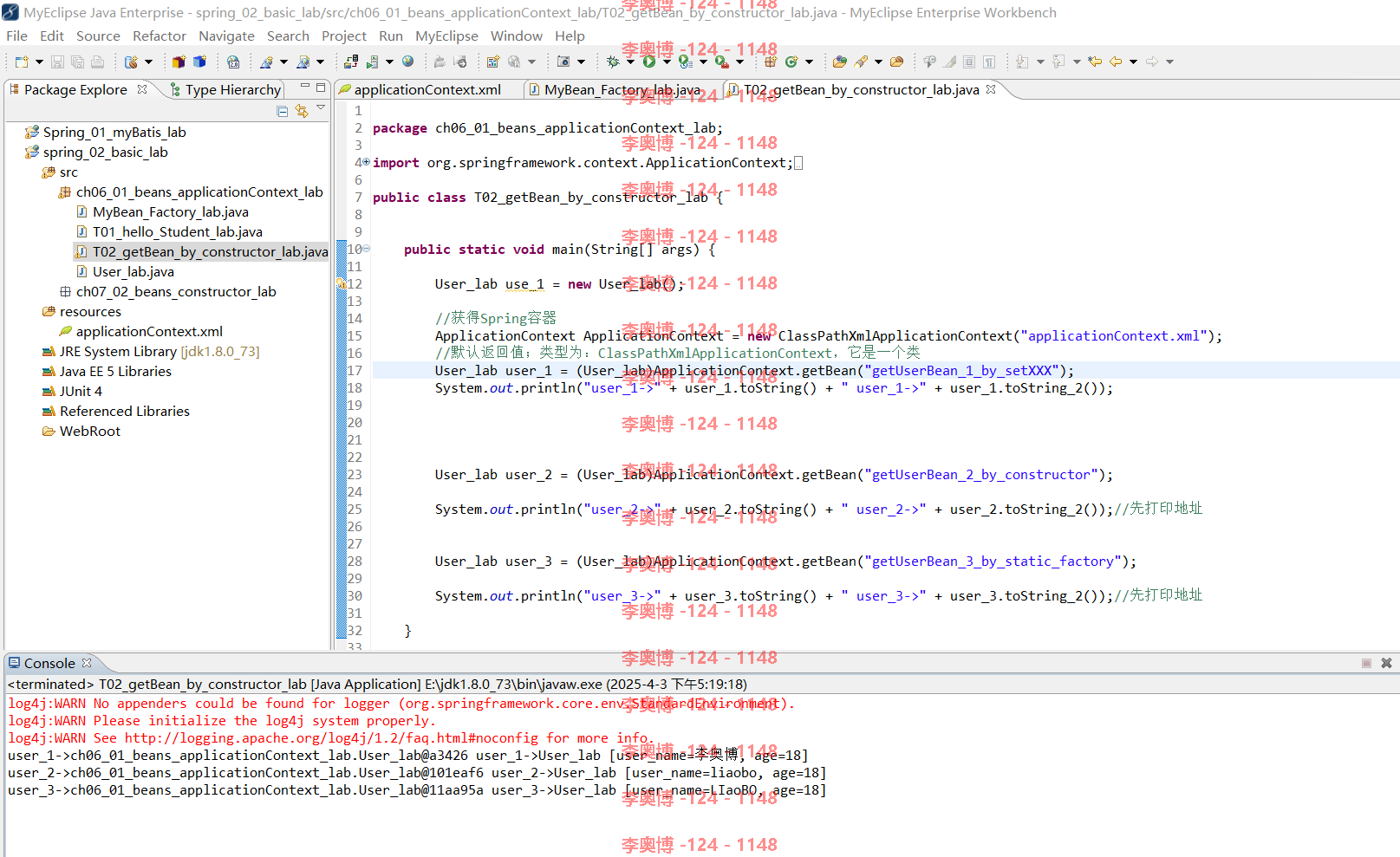Click the Next Annotation icon
The width and height of the screenshot is (1400, 857).
point(1022,62)
